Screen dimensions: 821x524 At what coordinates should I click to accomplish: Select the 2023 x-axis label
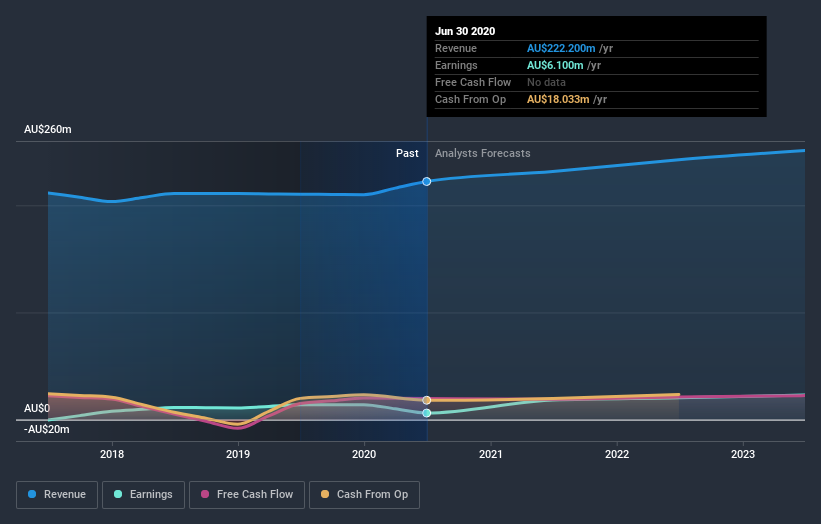point(743,454)
